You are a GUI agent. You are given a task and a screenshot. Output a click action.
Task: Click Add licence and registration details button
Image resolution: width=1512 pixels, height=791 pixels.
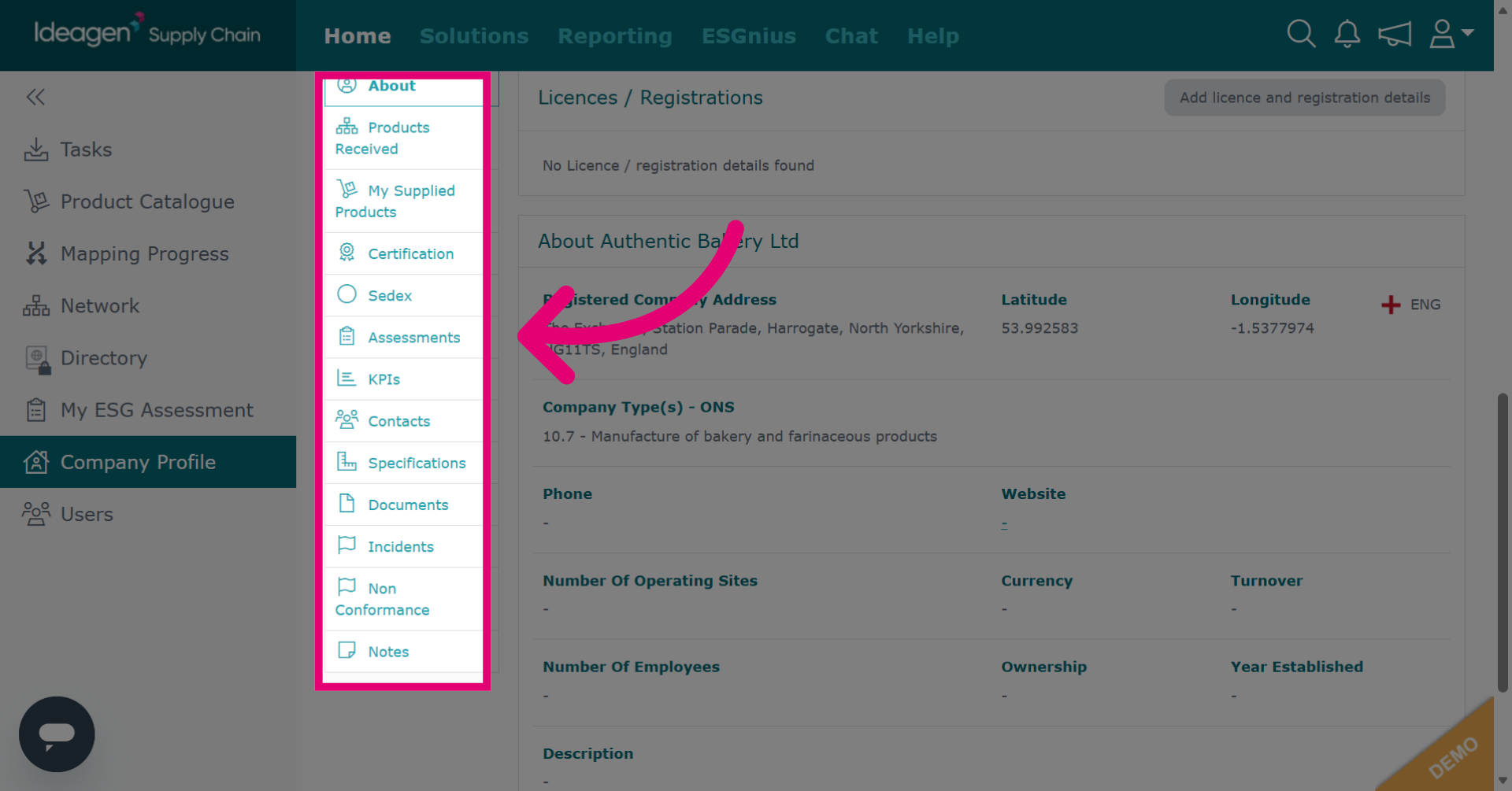(1304, 98)
